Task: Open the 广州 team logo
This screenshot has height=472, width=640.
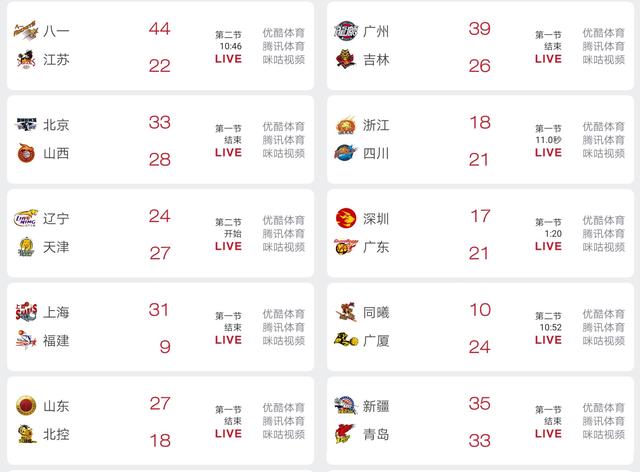Action: coord(346,31)
